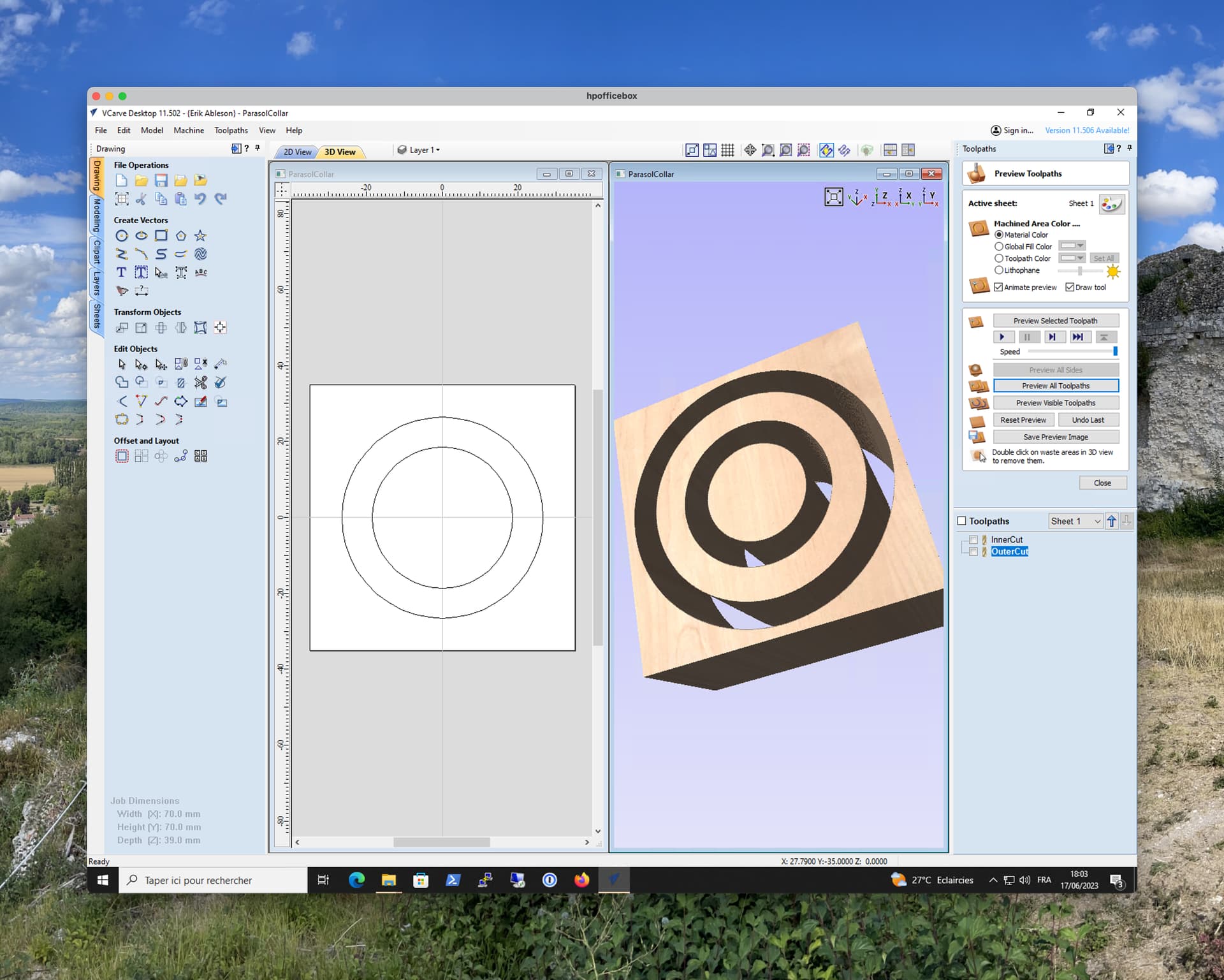Click the Zoom to fit icon in 3D window

(x=833, y=197)
